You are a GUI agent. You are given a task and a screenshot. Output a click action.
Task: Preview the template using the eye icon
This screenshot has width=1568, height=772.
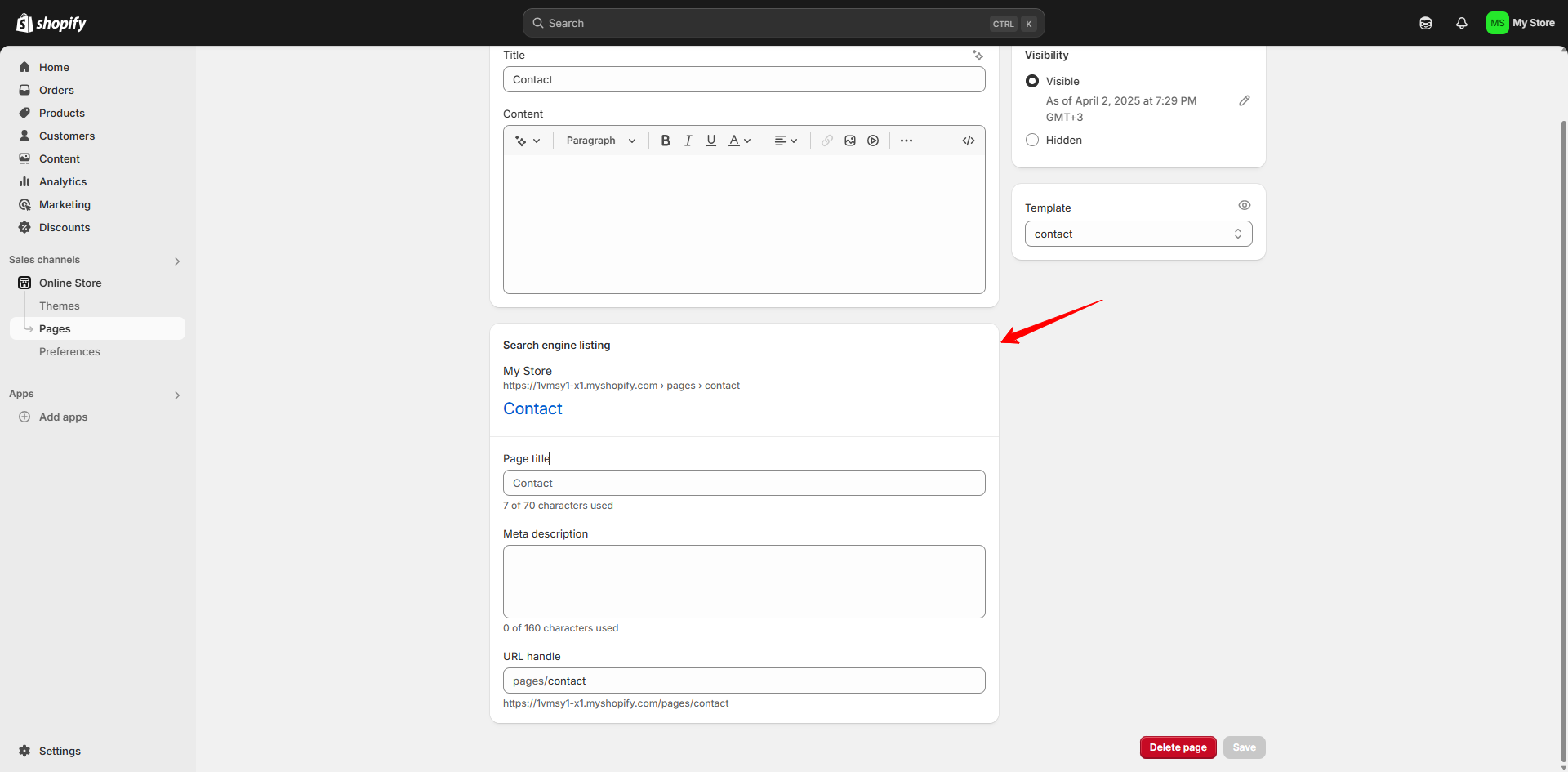[1244, 205]
